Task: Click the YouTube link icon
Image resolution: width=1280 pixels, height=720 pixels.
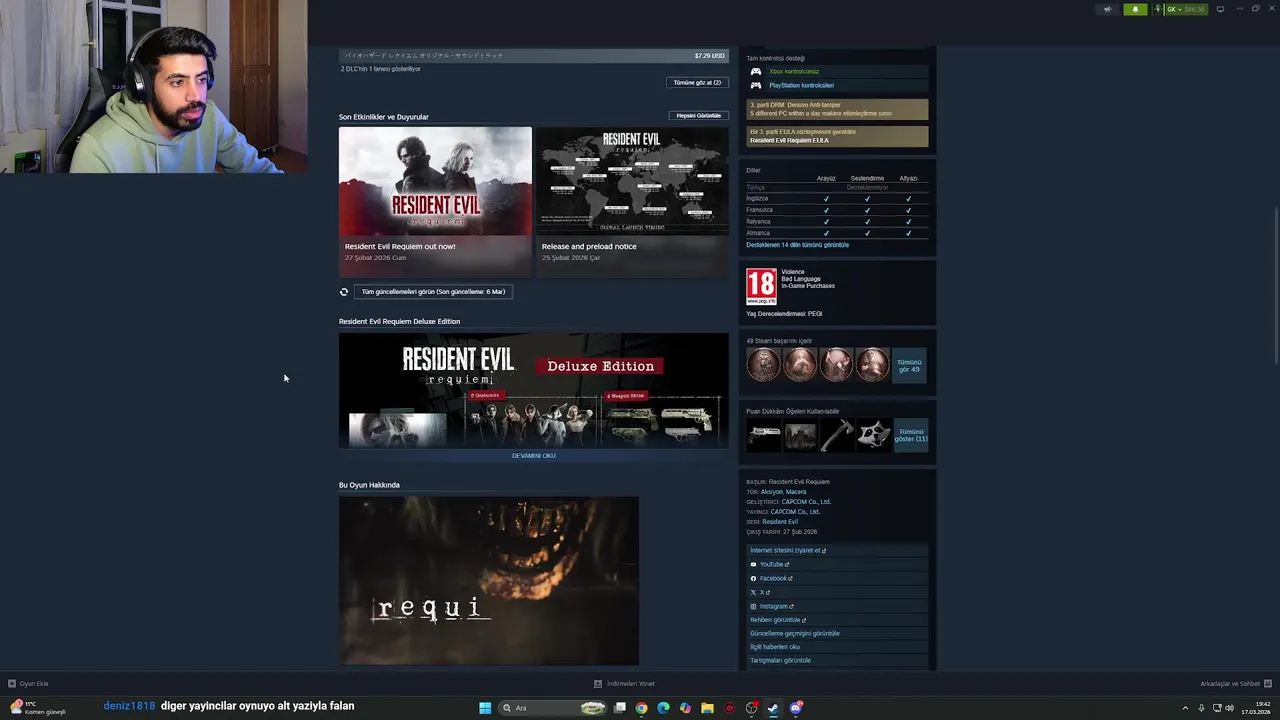Action: [x=753, y=564]
